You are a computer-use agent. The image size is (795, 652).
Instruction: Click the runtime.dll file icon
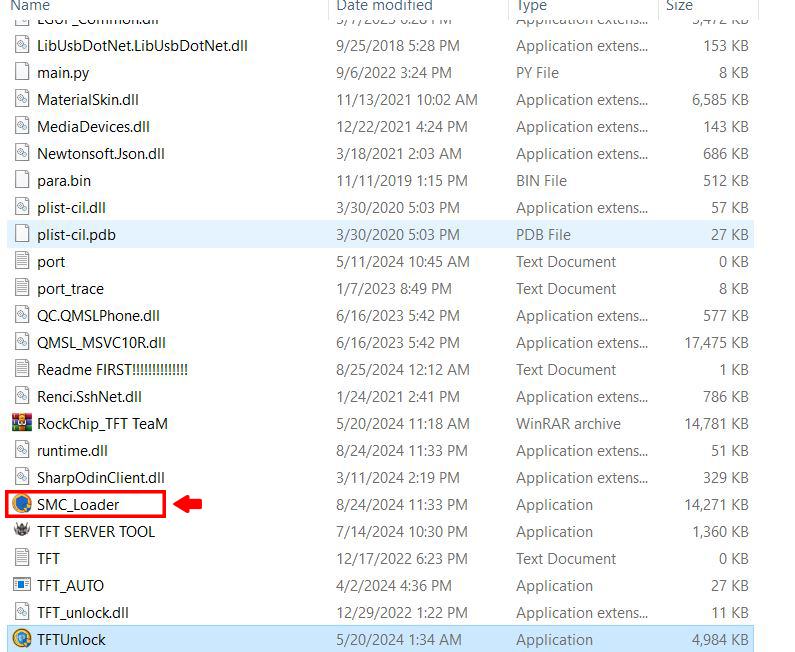[x=22, y=450]
